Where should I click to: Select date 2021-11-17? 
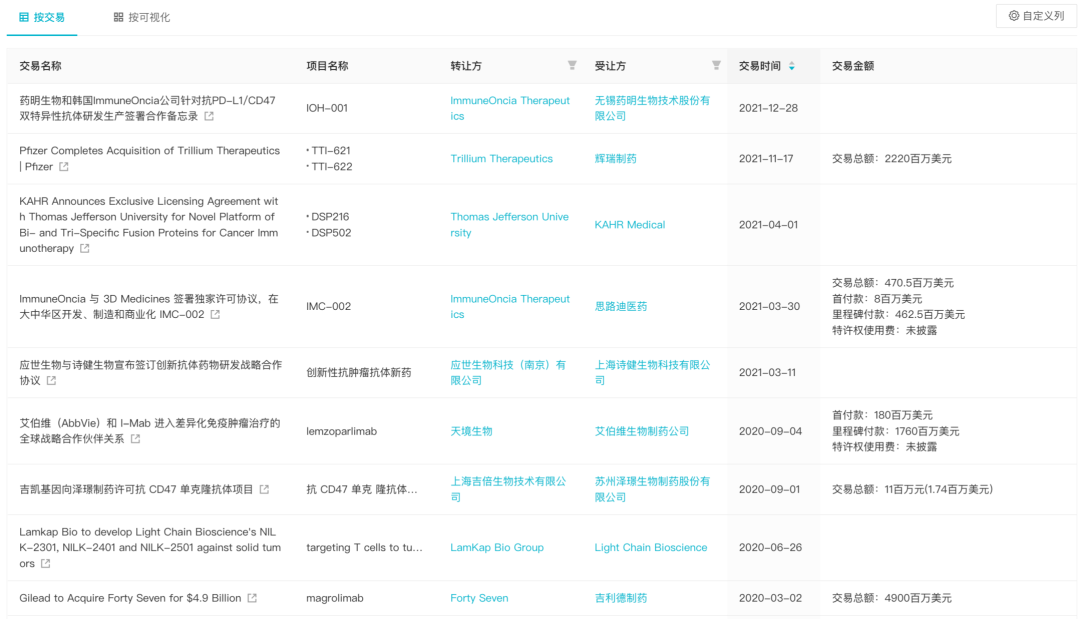766,158
